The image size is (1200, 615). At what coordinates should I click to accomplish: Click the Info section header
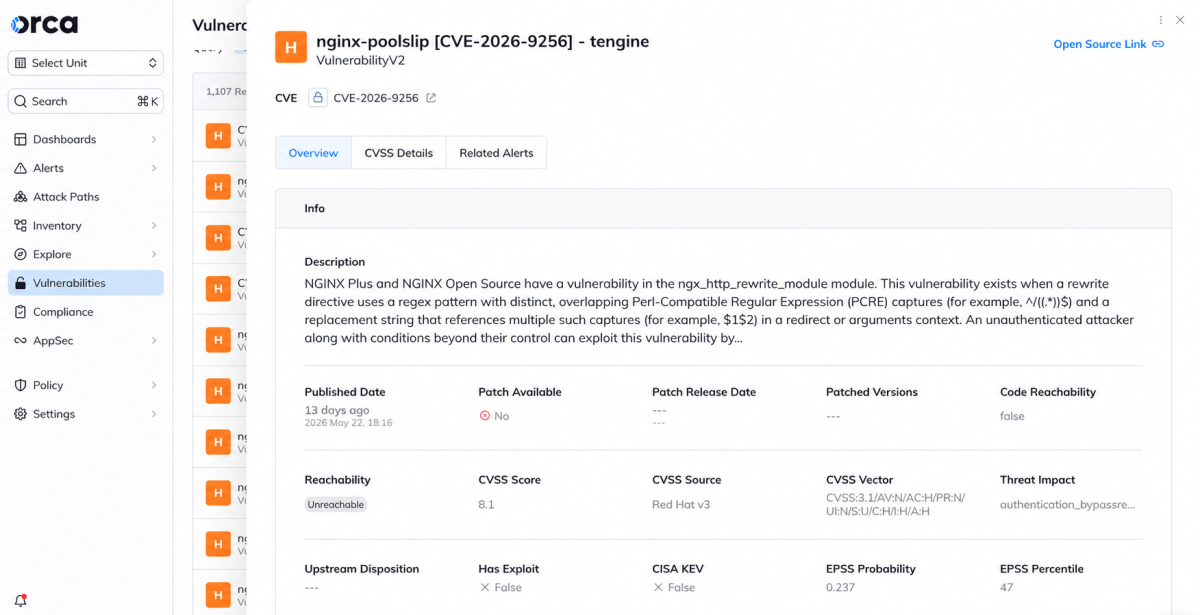[x=723, y=208]
